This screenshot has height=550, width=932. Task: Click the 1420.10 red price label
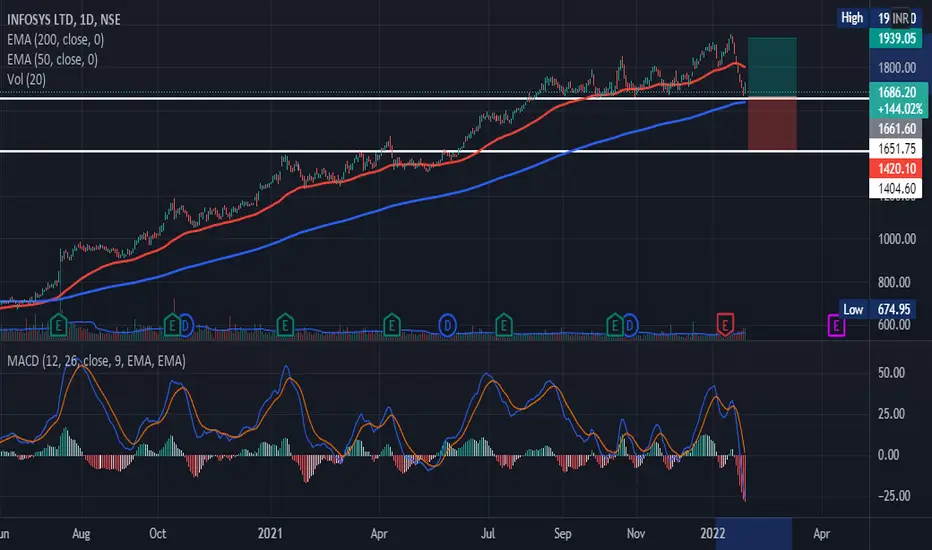point(896,168)
